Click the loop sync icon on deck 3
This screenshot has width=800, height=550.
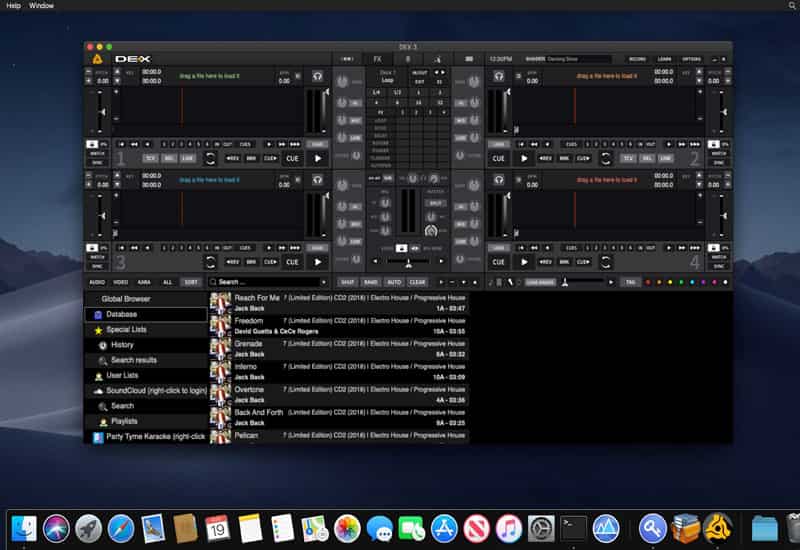click(x=210, y=262)
